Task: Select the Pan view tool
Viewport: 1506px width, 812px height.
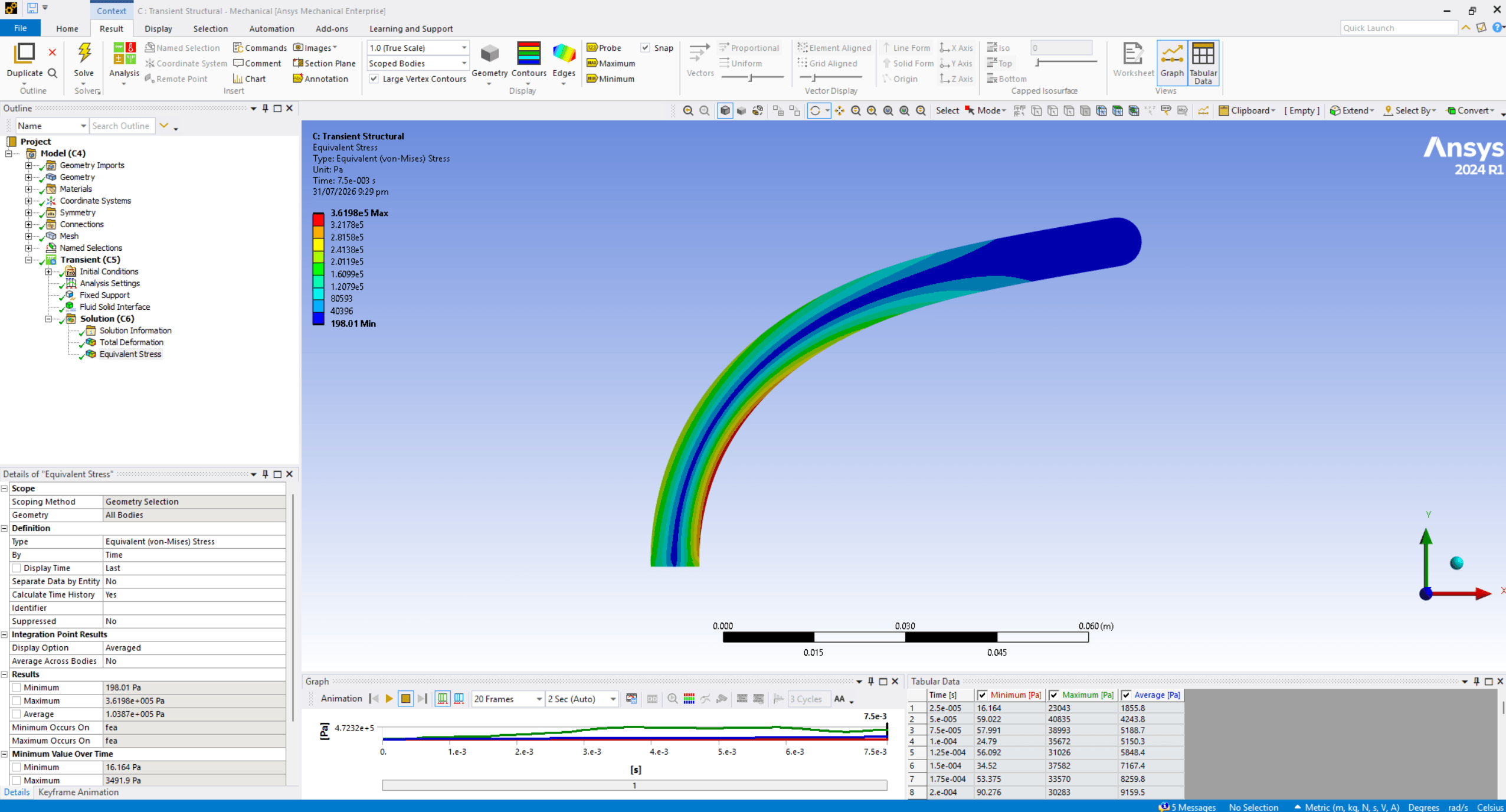Action: pos(839,110)
